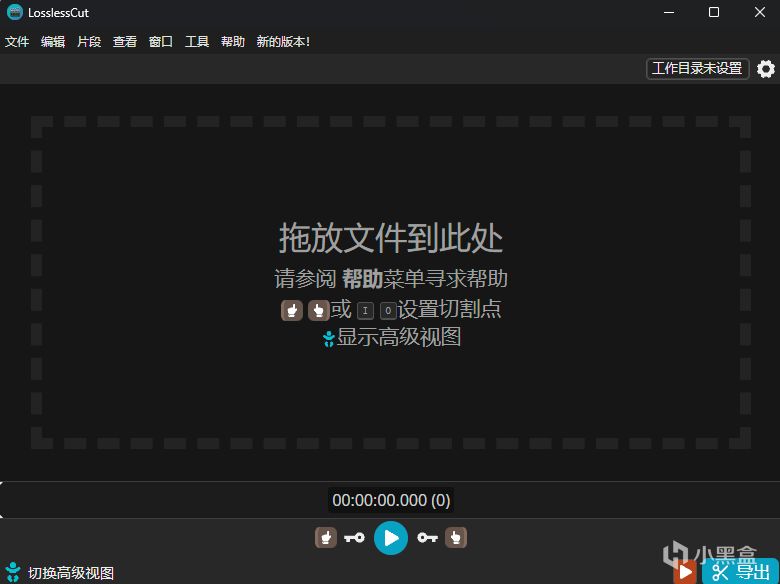
Task: Set cut end with the right hand icon in the bottom bar
Action: [456, 538]
